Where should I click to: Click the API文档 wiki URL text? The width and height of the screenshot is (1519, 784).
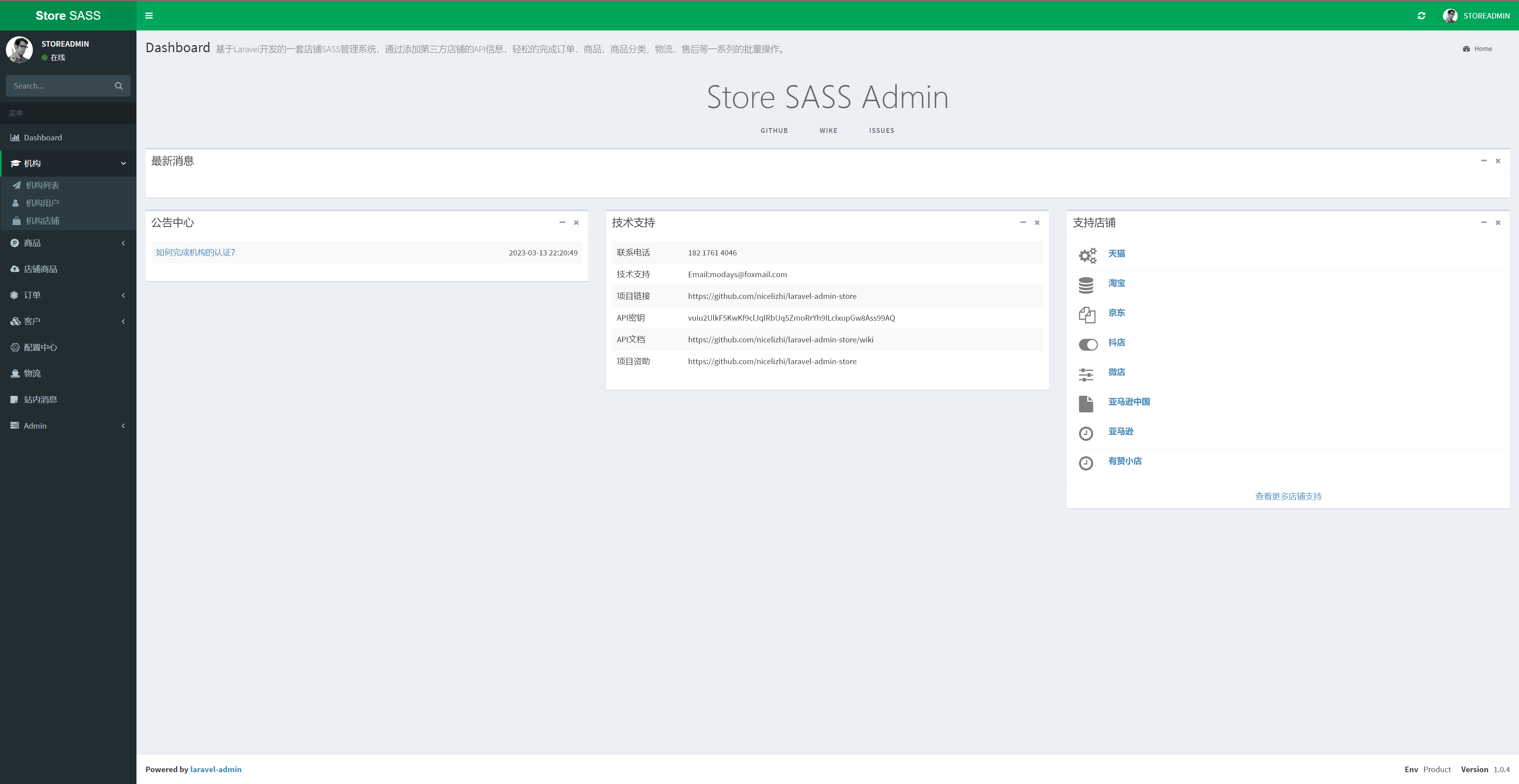point(781,340)
